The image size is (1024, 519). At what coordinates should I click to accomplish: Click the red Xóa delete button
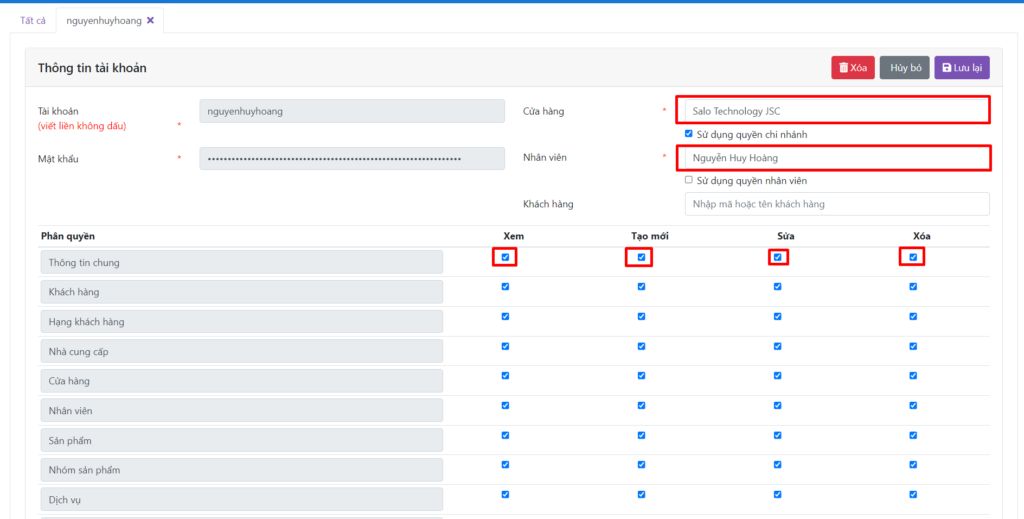click(x=852, y=68)
